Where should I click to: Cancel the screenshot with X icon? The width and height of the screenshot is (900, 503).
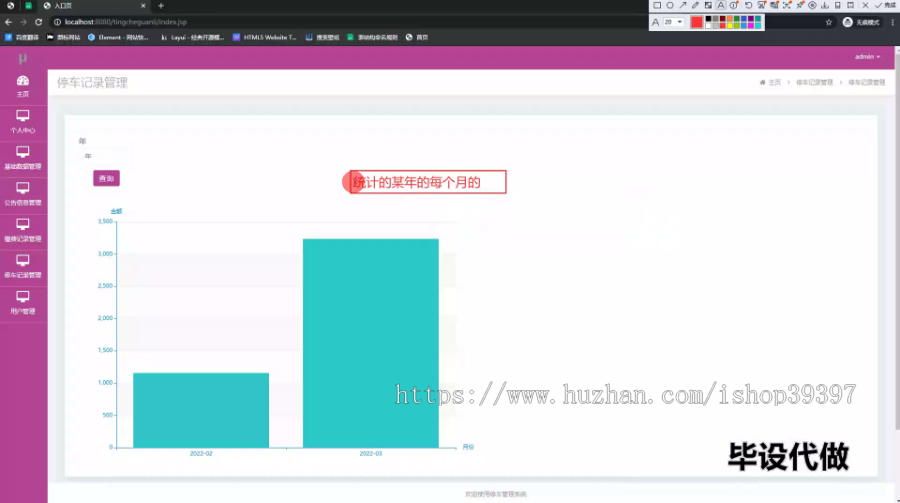866,5
